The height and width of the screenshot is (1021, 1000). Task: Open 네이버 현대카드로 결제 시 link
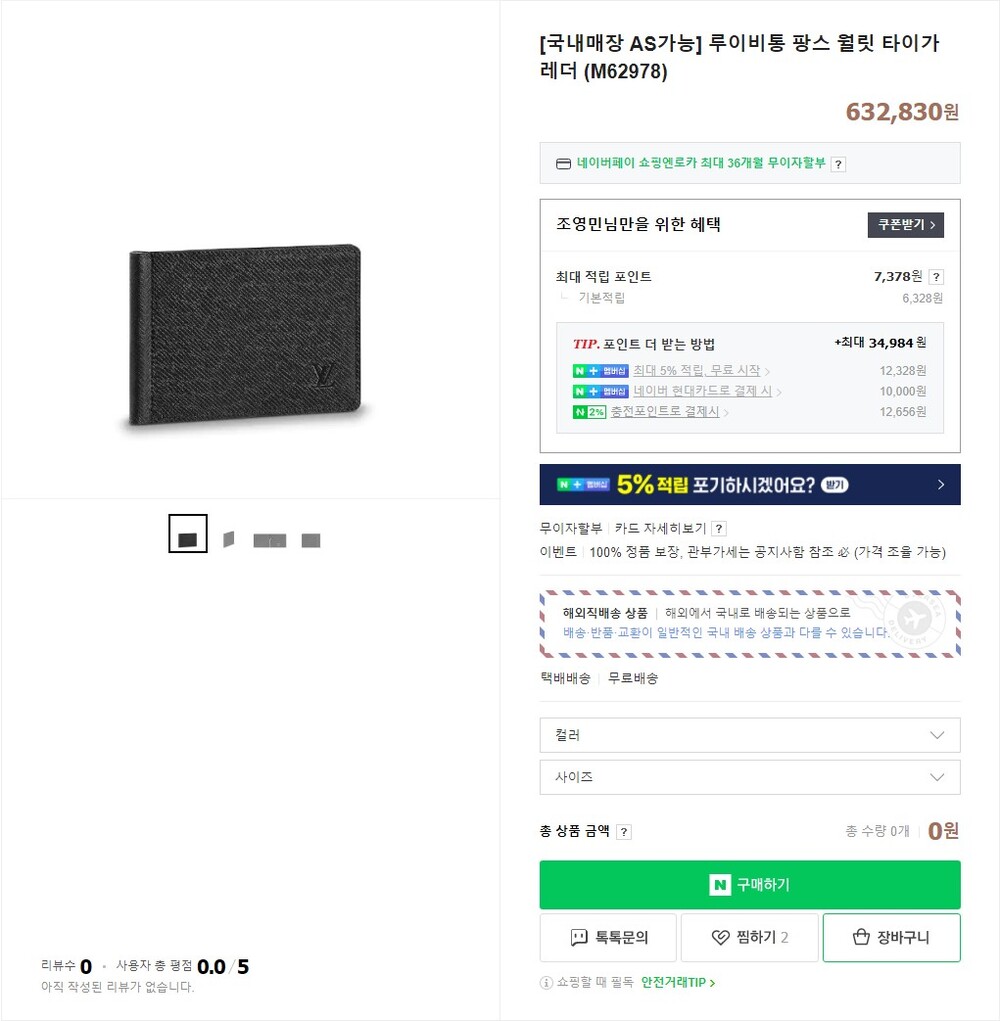tap(702, 391)
